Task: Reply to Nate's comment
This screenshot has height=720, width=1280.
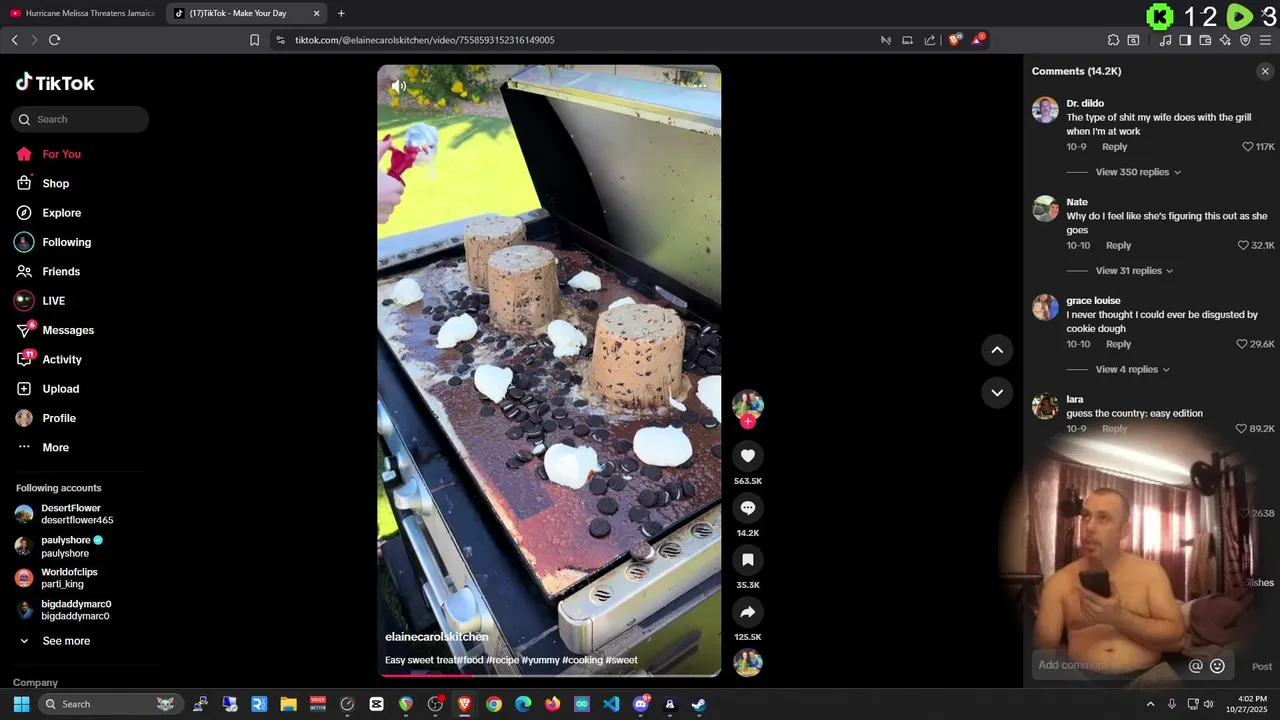Action: 1118,246
